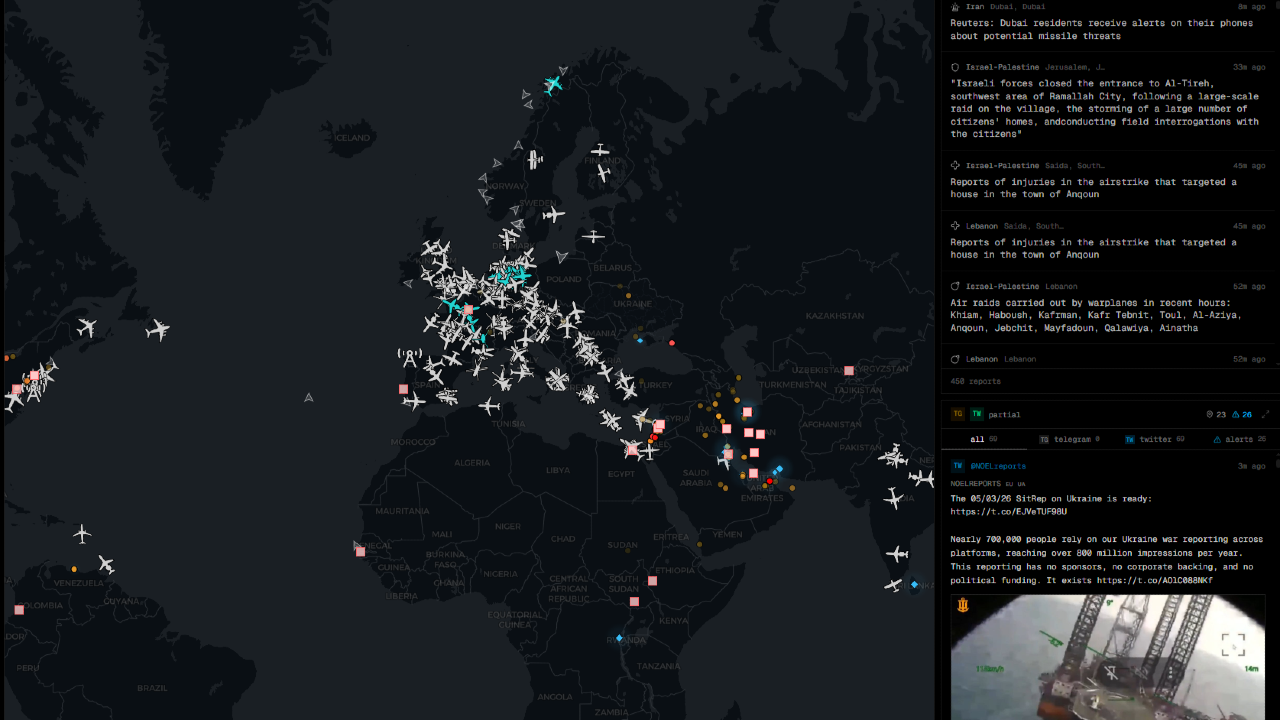Click the location pin counter showing 23
Screen dimensions: 1280x720
1216,414
